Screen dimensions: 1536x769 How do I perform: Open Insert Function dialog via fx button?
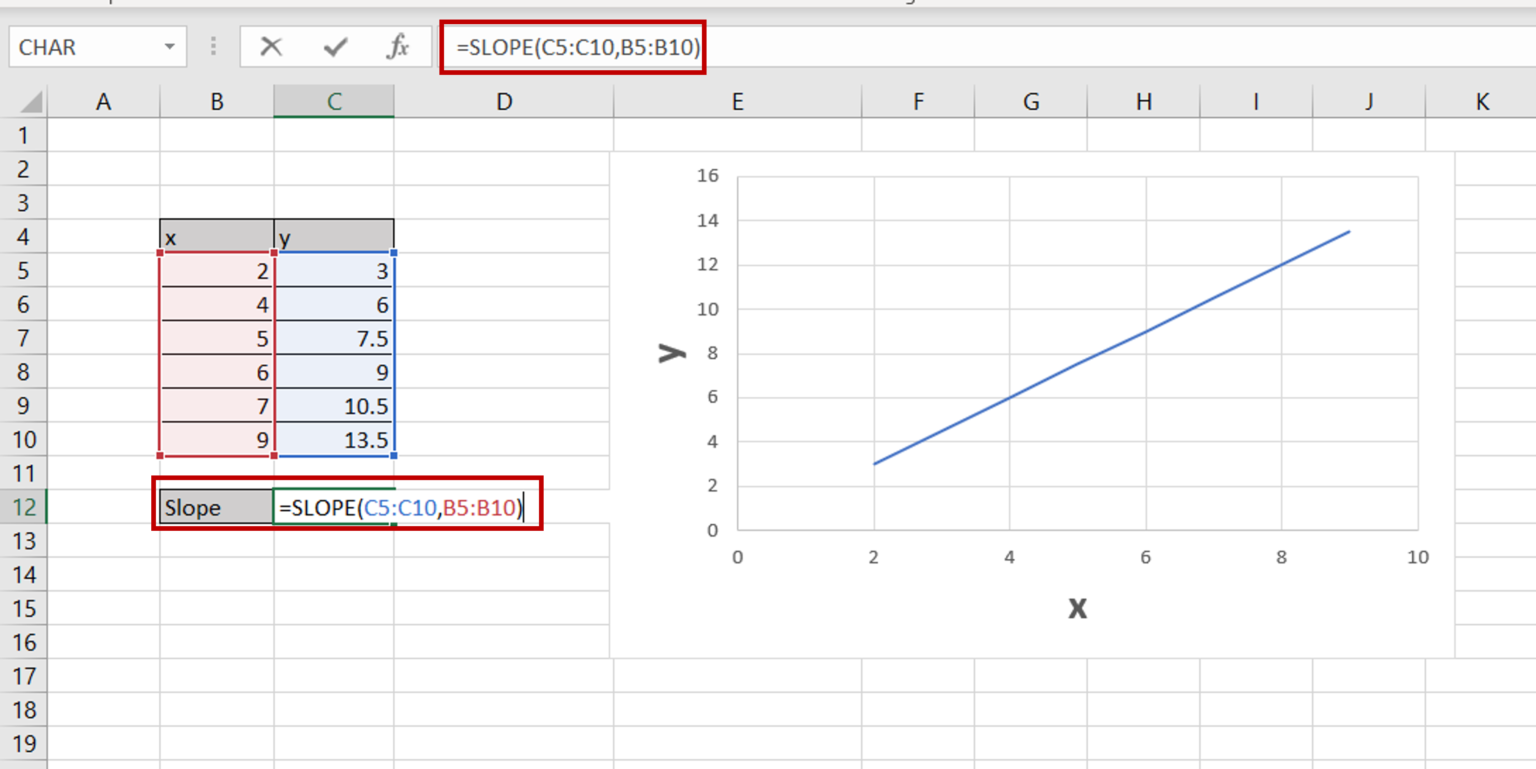[x=399, y=46]
